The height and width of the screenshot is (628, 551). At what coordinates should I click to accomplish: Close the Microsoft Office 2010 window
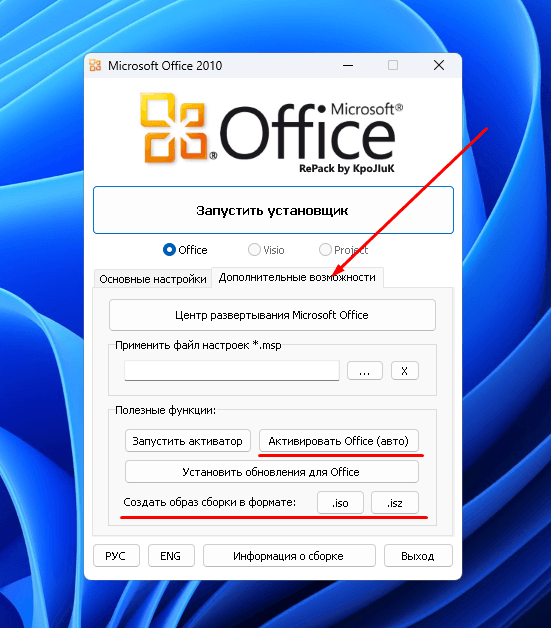[439, 65]
